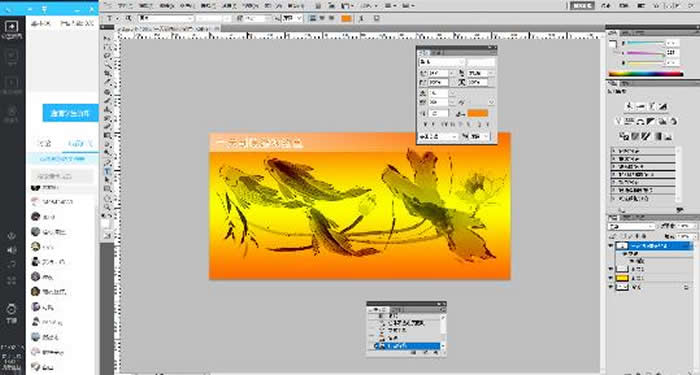Click the Create Warped Text icon
The width and height of the screenshot is (700, 375).
click(361, 18)
